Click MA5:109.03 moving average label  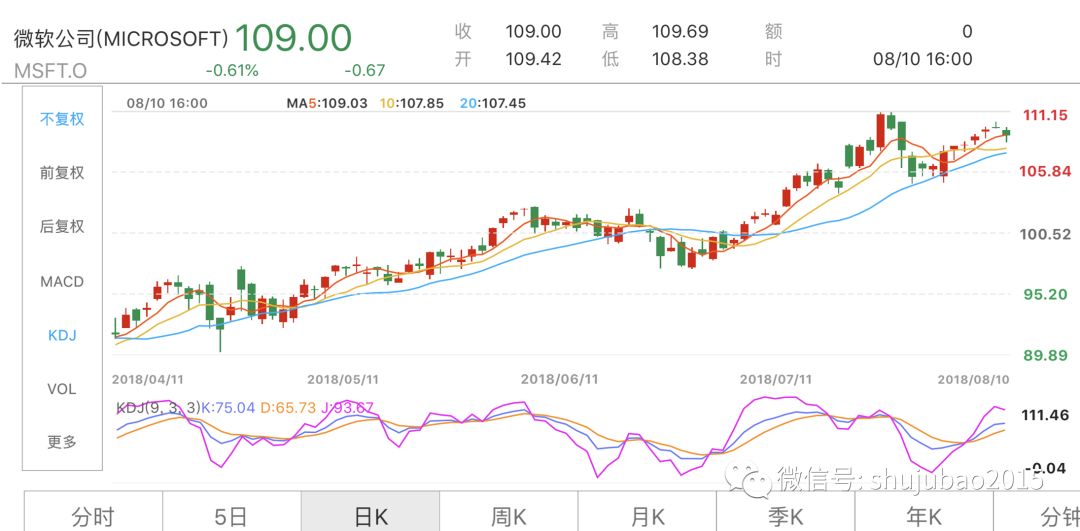327,103
